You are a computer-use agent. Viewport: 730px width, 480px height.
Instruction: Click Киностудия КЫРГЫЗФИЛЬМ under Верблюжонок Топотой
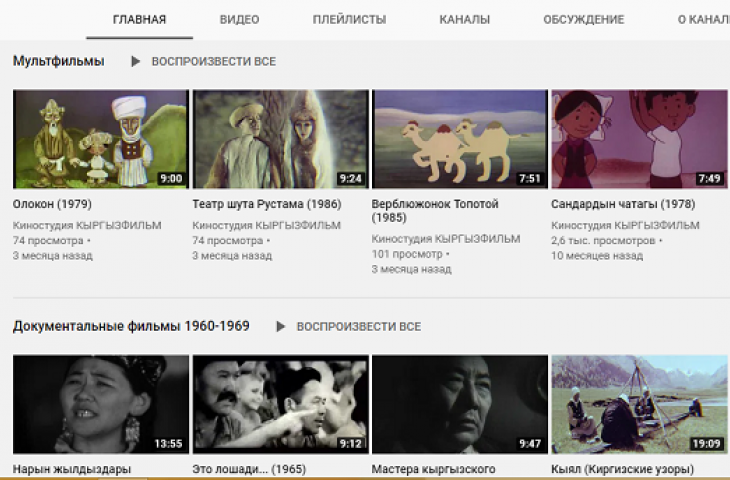(446, 239)
